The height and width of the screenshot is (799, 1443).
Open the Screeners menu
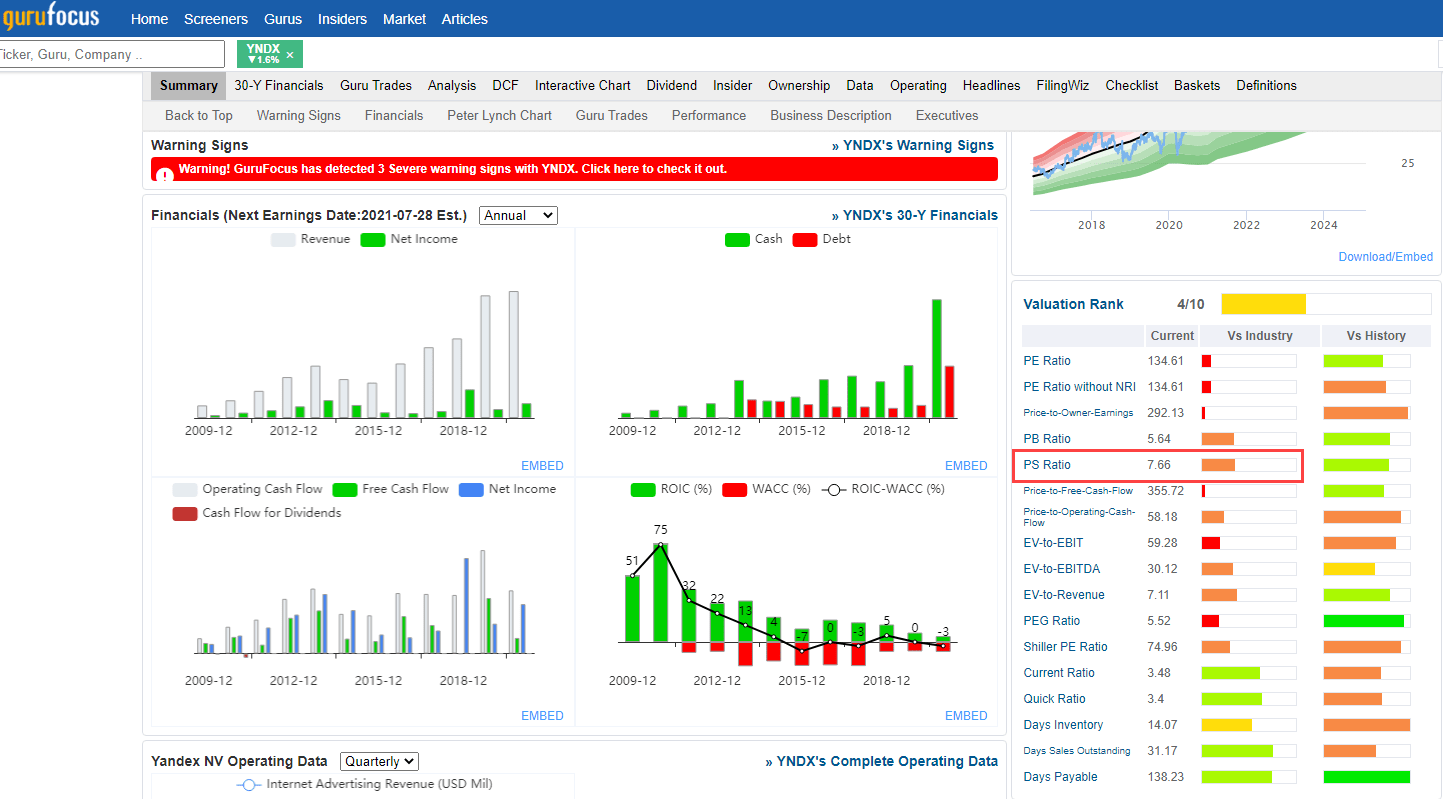216,19
